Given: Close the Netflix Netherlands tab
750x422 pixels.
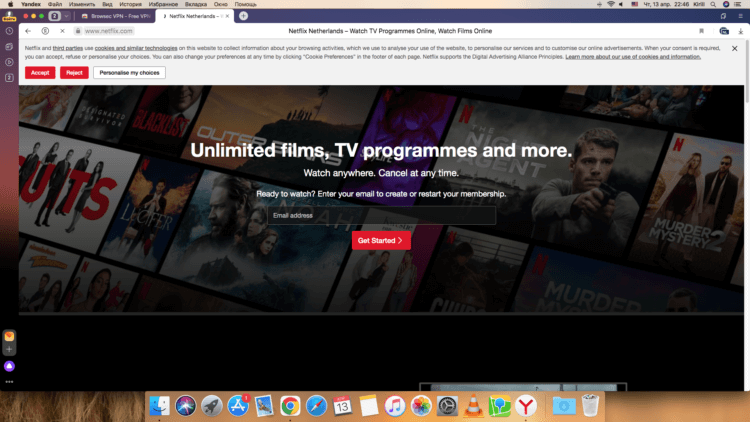Looking at the screenshot, I should click(x=227, y=16).
